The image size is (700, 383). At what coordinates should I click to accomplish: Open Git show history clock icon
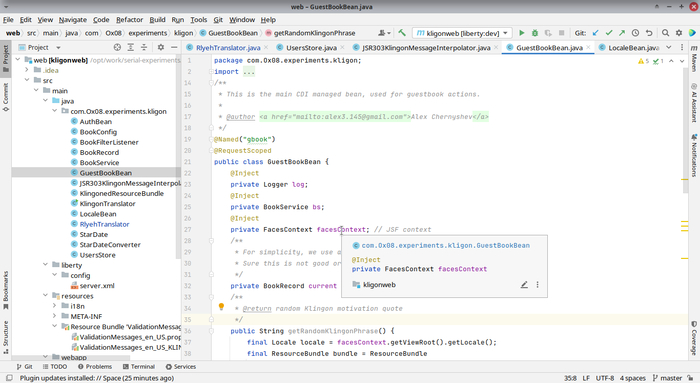click(636, 33)
